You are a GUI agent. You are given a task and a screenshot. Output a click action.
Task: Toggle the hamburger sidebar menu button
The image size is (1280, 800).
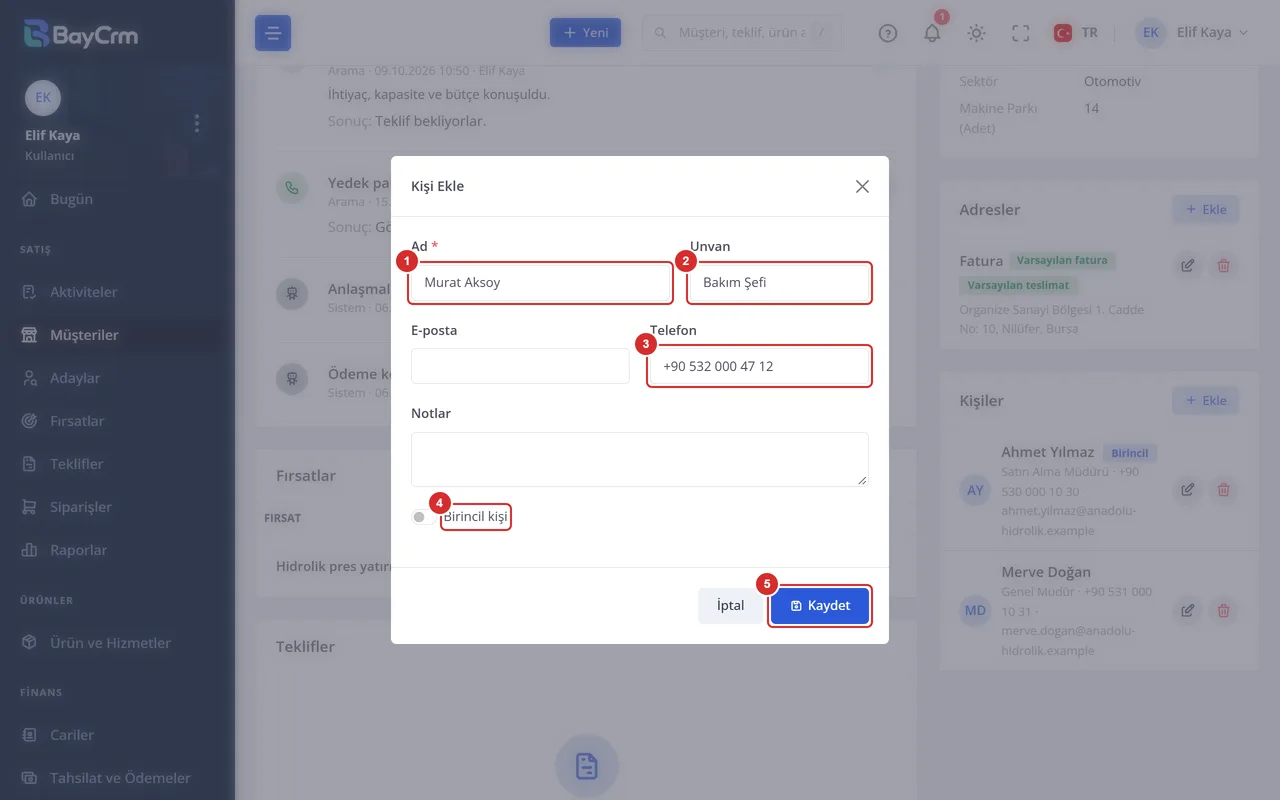tap(273, 33)
